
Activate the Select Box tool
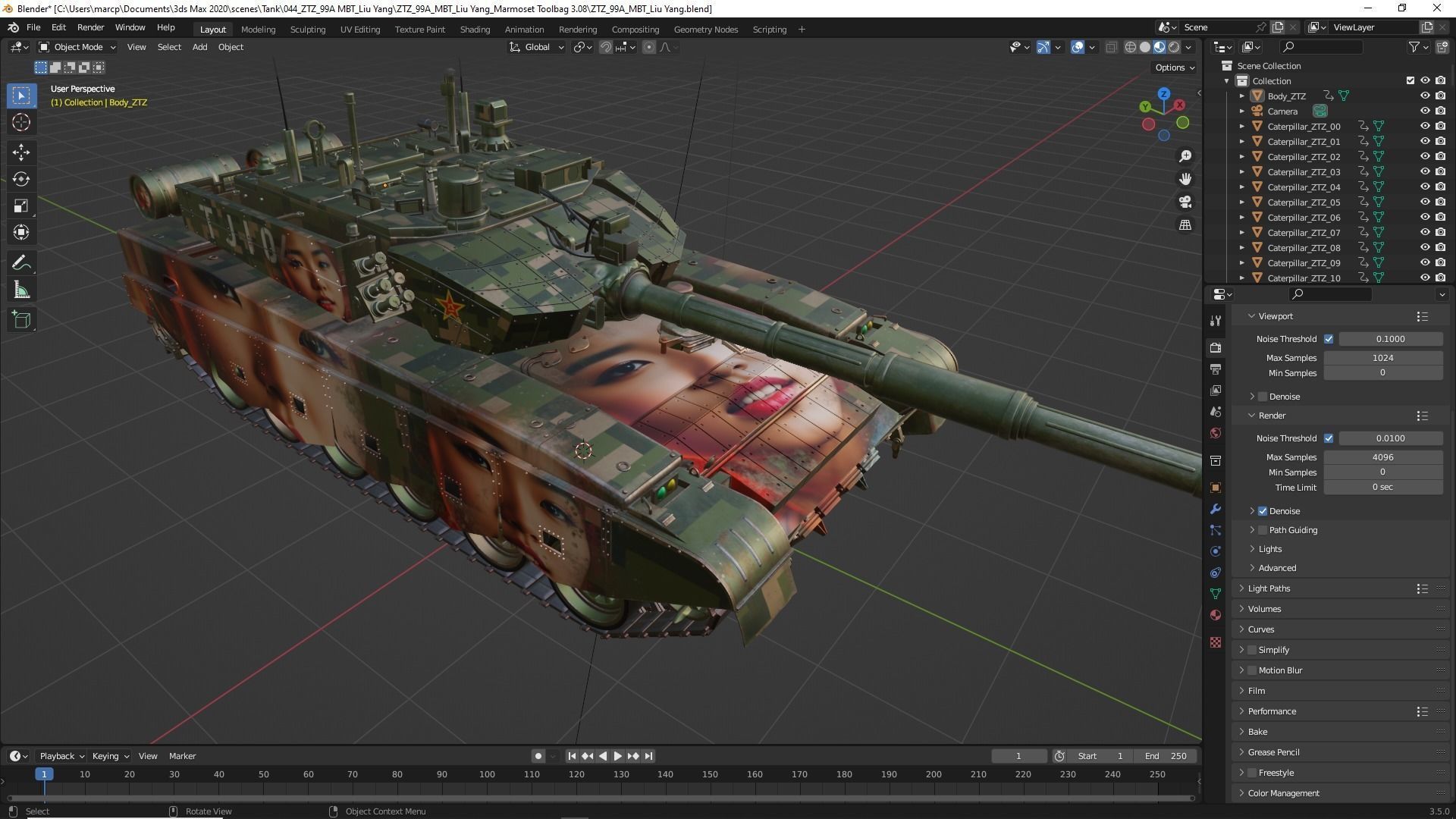(21, 96)
